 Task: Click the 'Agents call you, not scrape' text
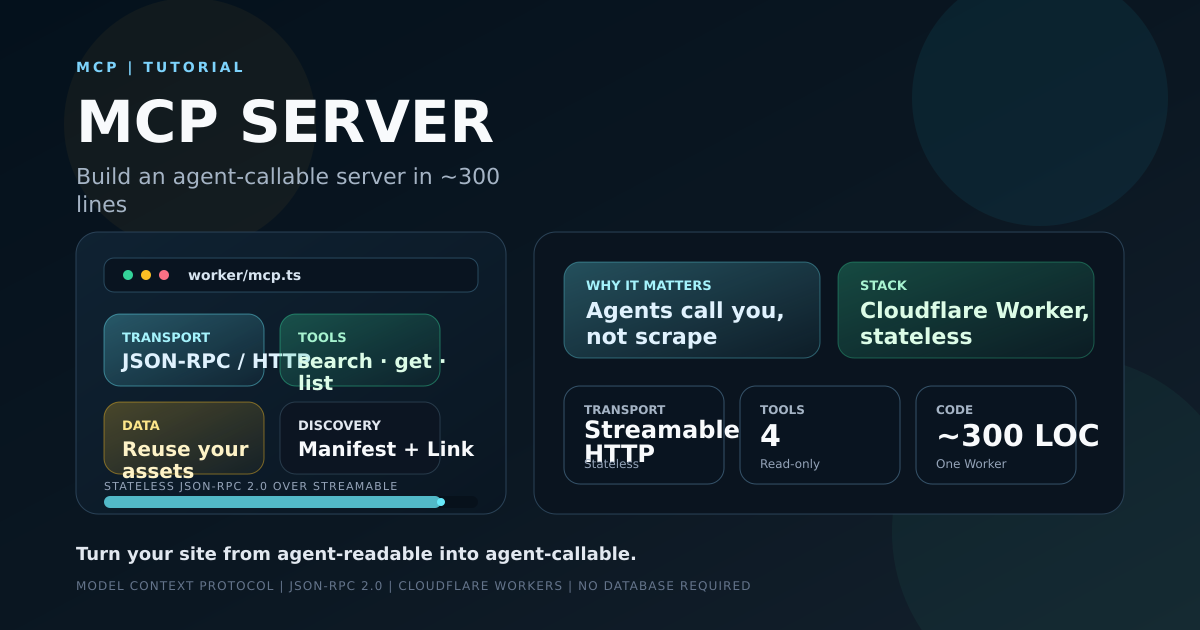pyautogui.click(x=685, y=323)
